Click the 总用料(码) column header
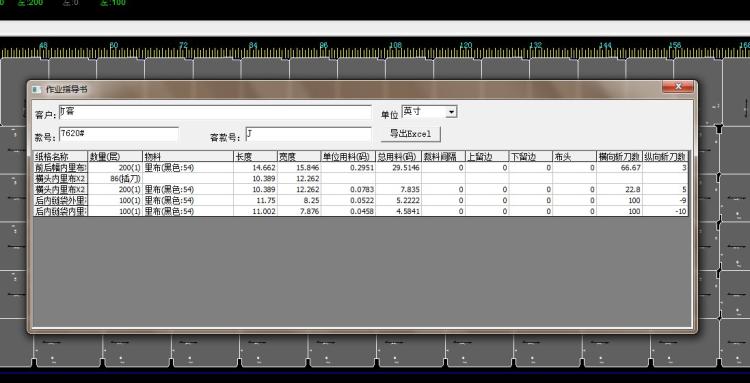Image resolution: width=750 pixels, height=383 pixels. click(x=398, y=156)
